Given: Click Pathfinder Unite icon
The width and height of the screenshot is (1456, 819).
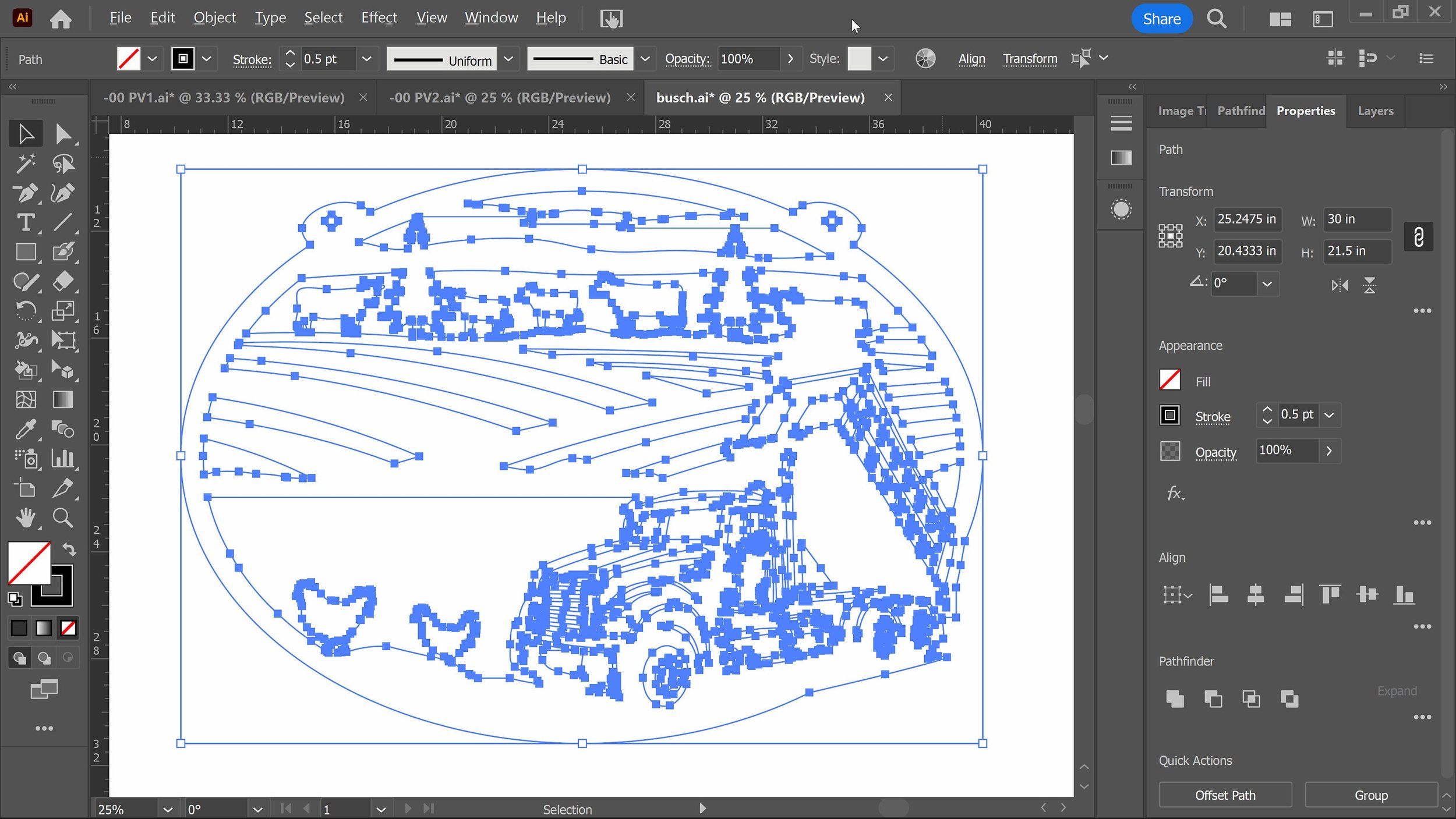Looking at the screenshot, I should coord(1175,698).
